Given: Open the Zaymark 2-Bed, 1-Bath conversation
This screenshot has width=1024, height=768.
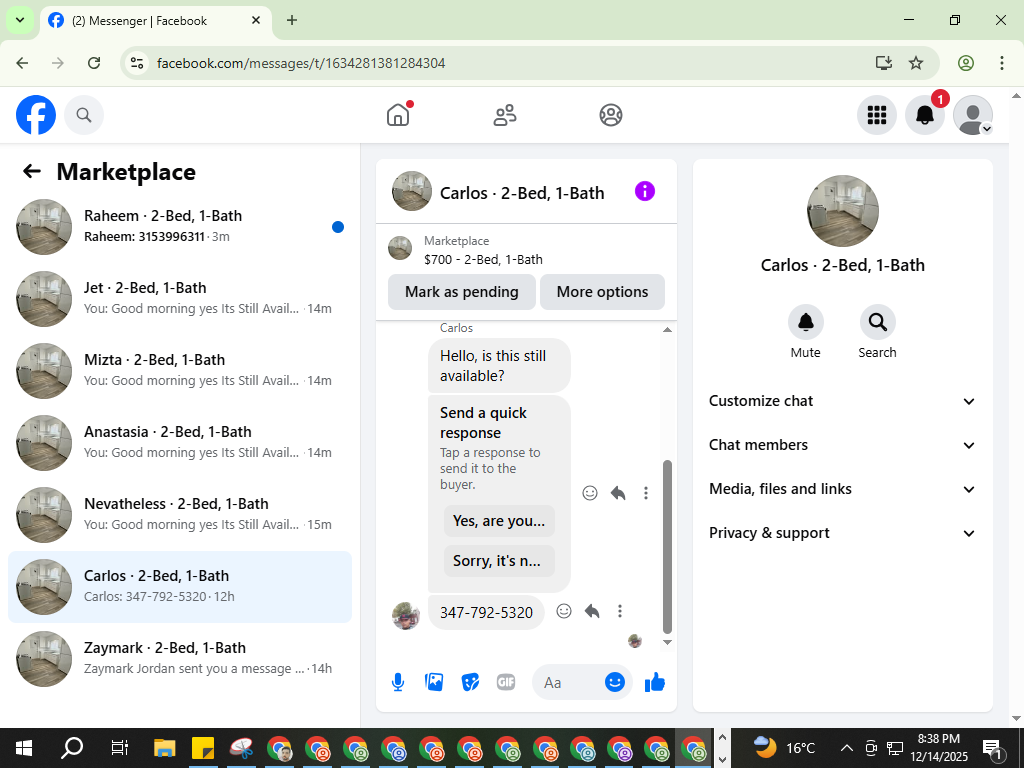Looking at the screenshot, I should 180,658.
